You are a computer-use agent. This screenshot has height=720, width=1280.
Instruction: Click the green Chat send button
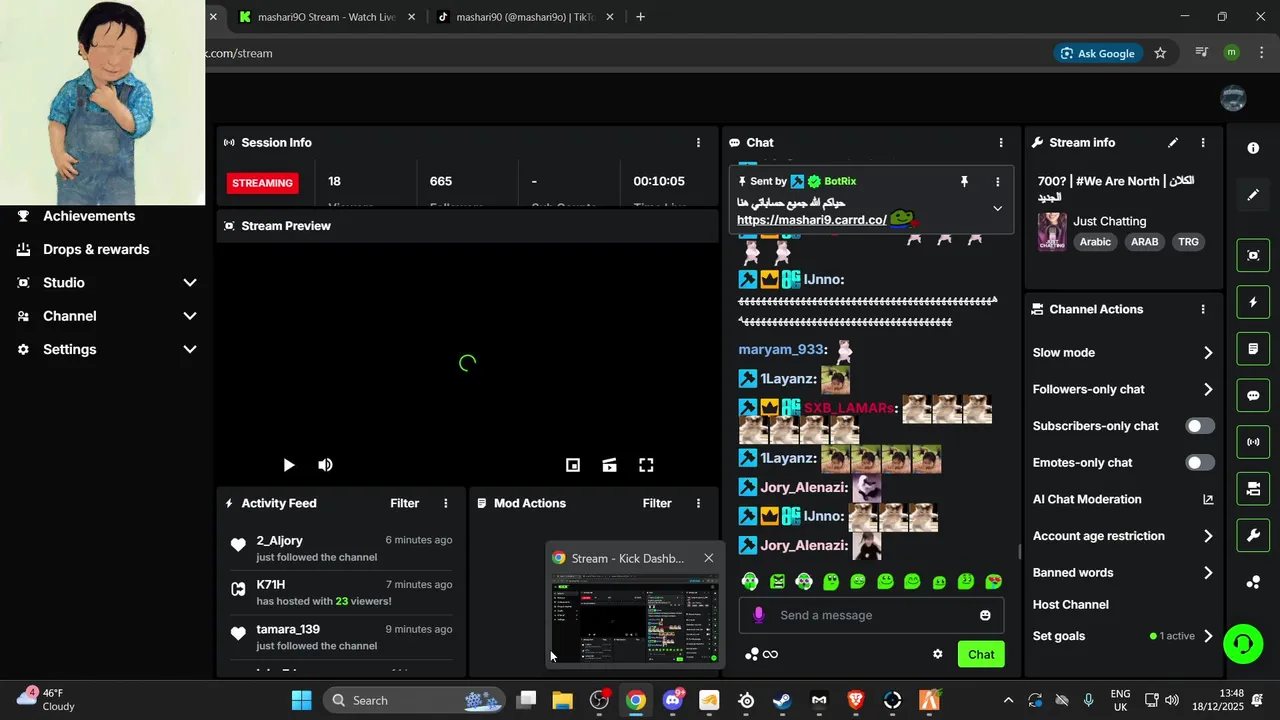coord(981,655)
